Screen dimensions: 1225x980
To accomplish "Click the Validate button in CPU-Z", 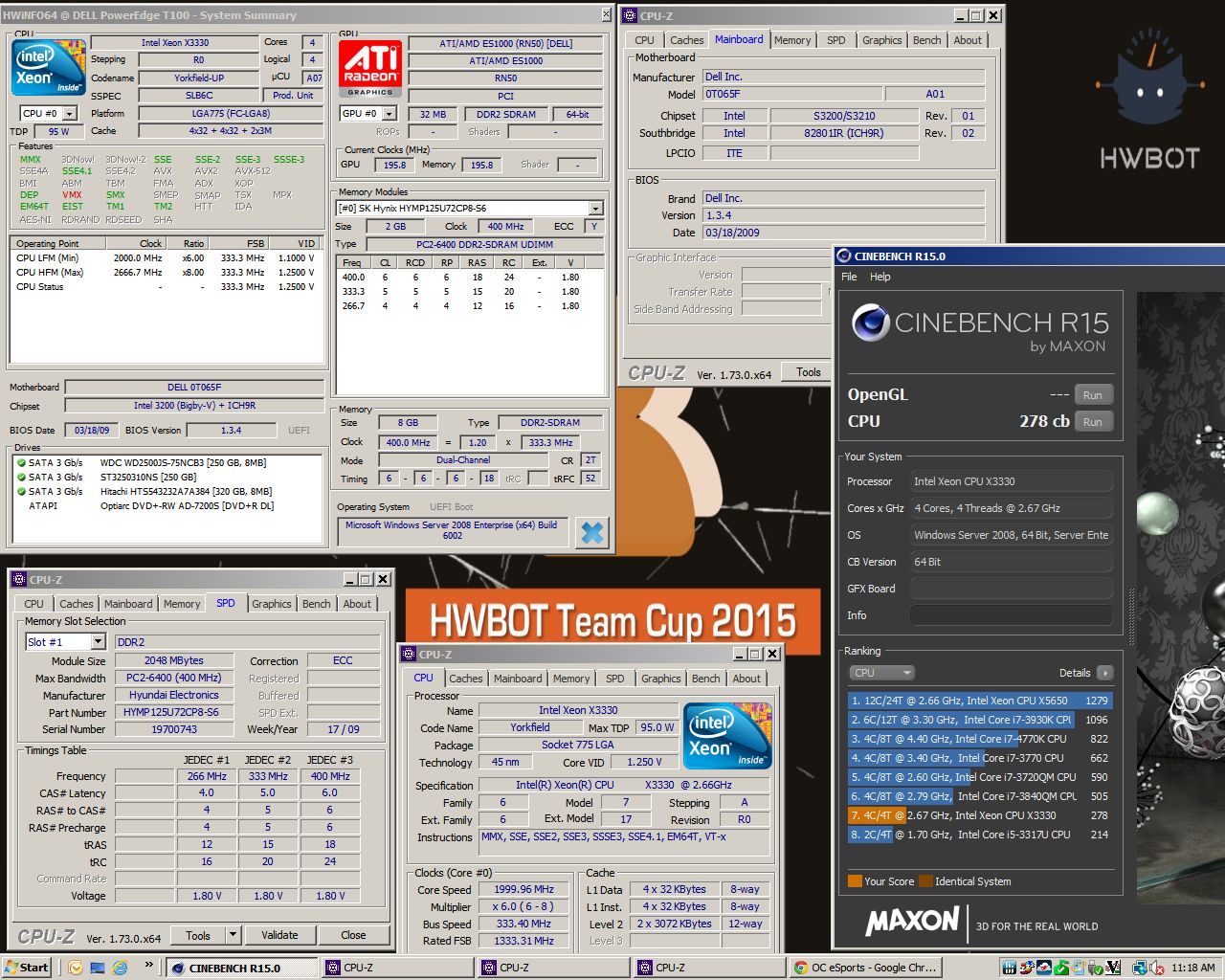I will coord(279,936).
